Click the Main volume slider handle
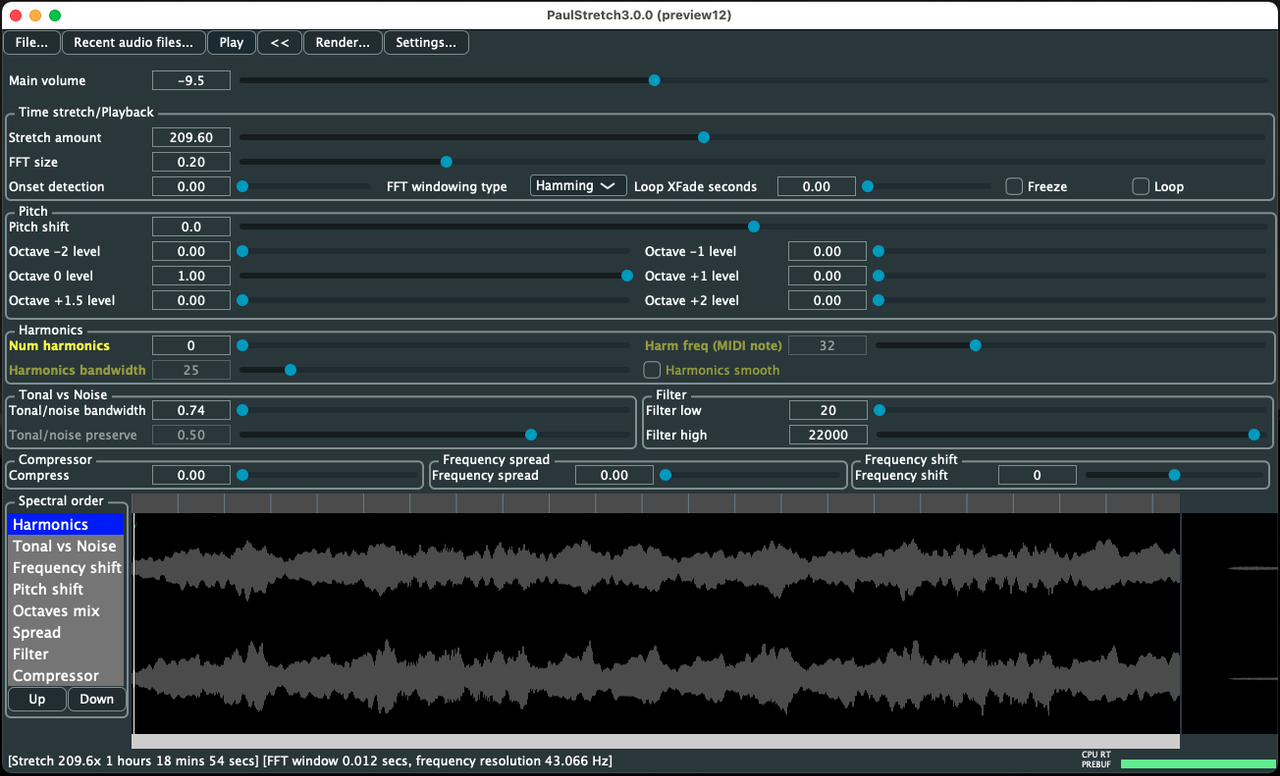This screenshot has height=776, width=1280. tap(654, 80)
